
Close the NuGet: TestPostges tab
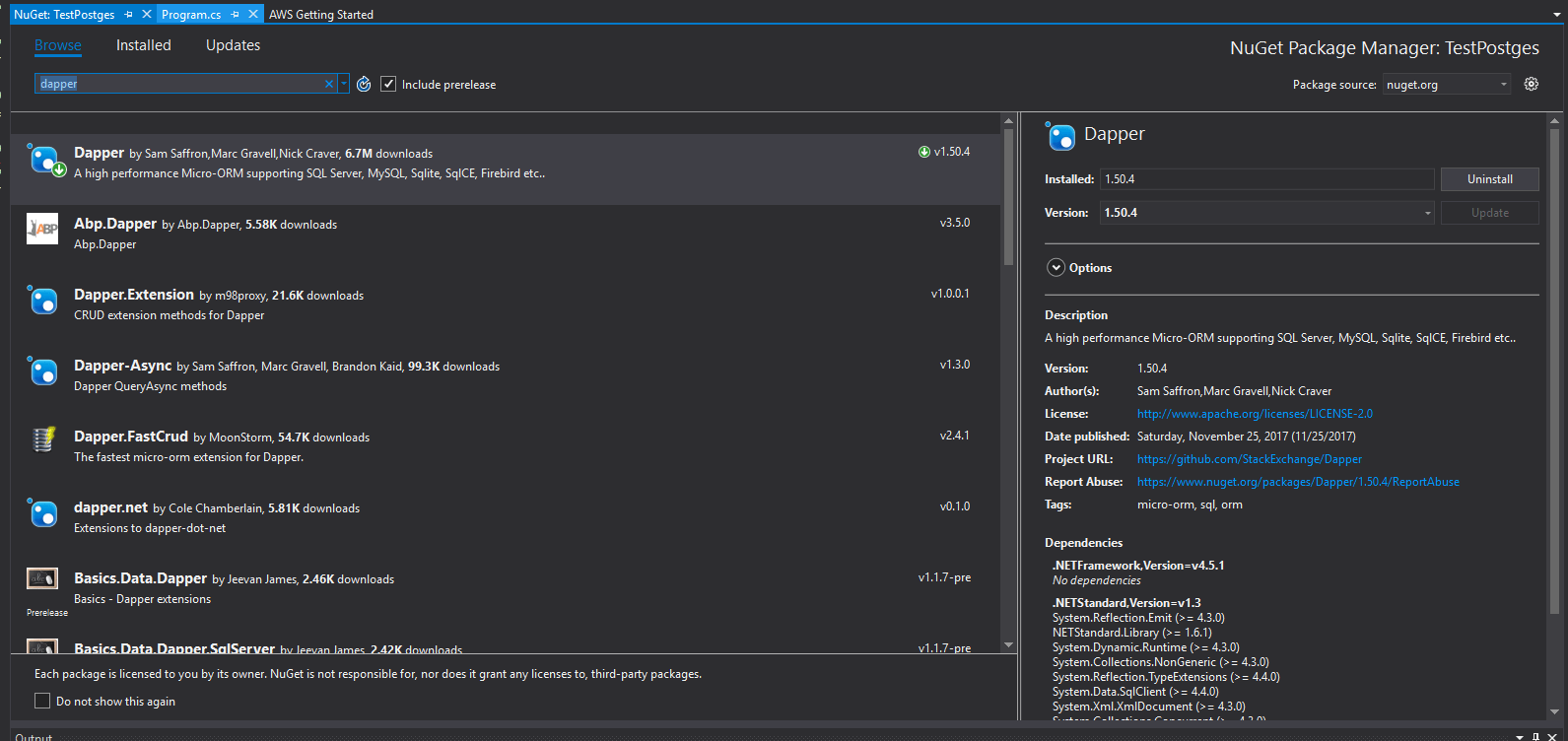pos(147,14)
